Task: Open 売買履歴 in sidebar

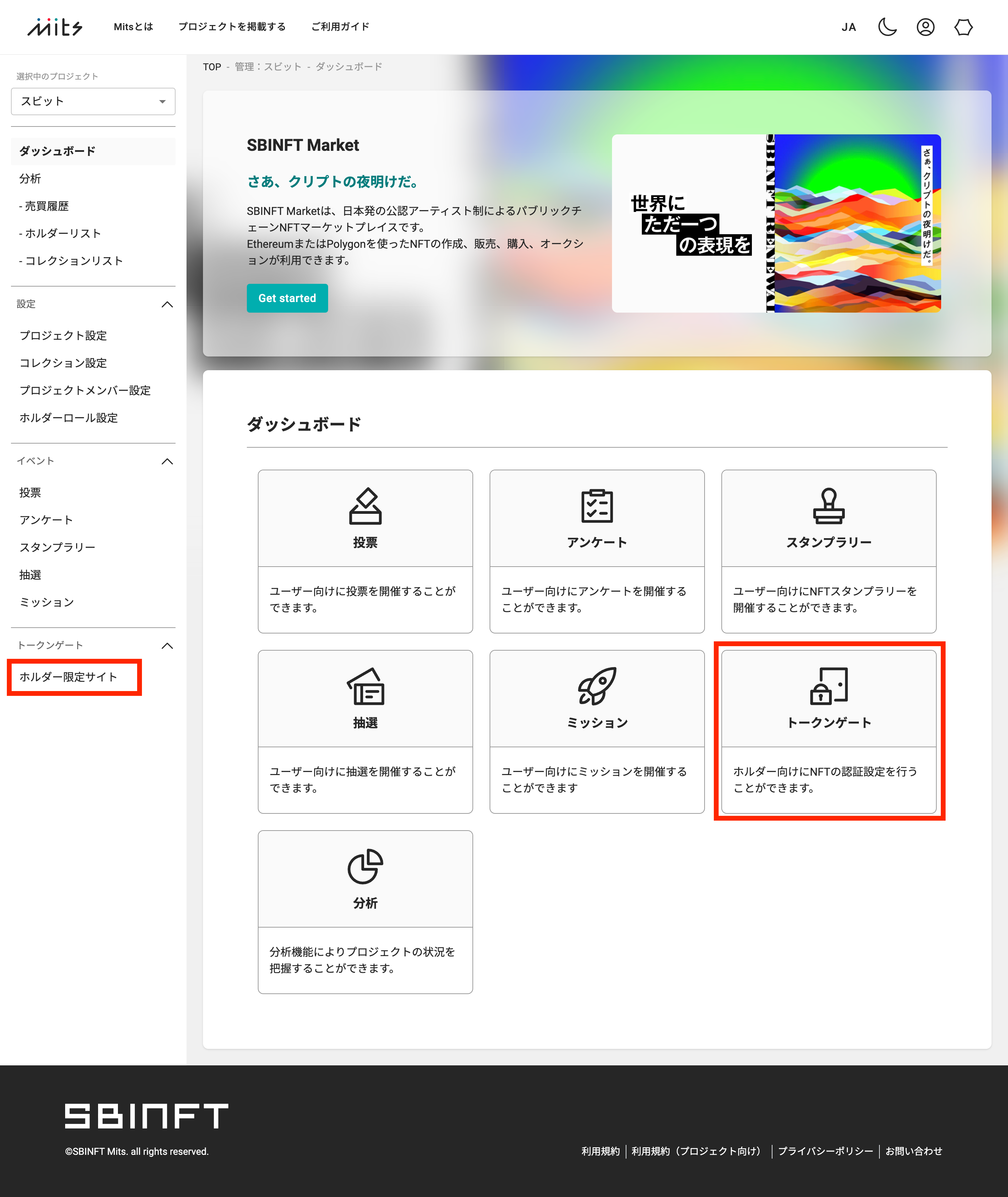Action: [44, 206]
